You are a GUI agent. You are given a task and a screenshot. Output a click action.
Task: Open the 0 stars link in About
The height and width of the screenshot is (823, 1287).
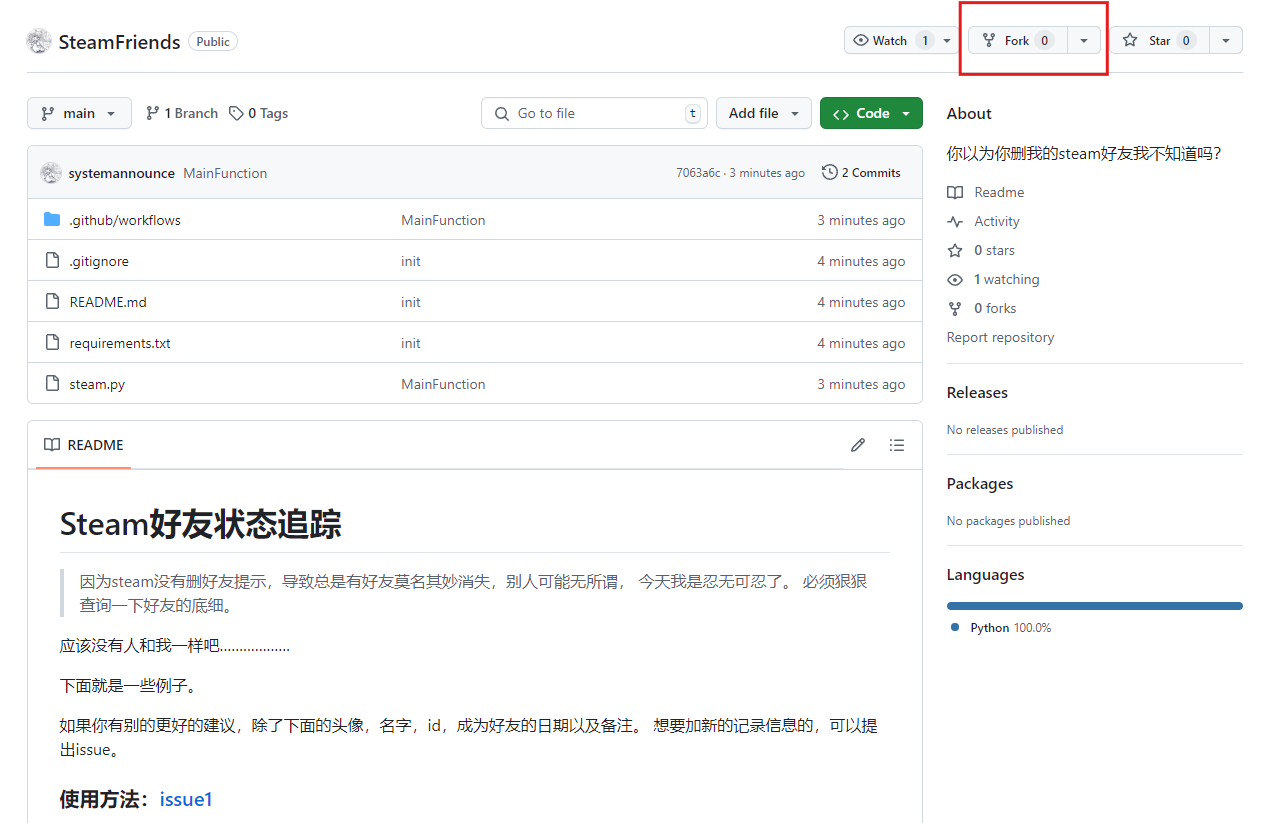994,250
